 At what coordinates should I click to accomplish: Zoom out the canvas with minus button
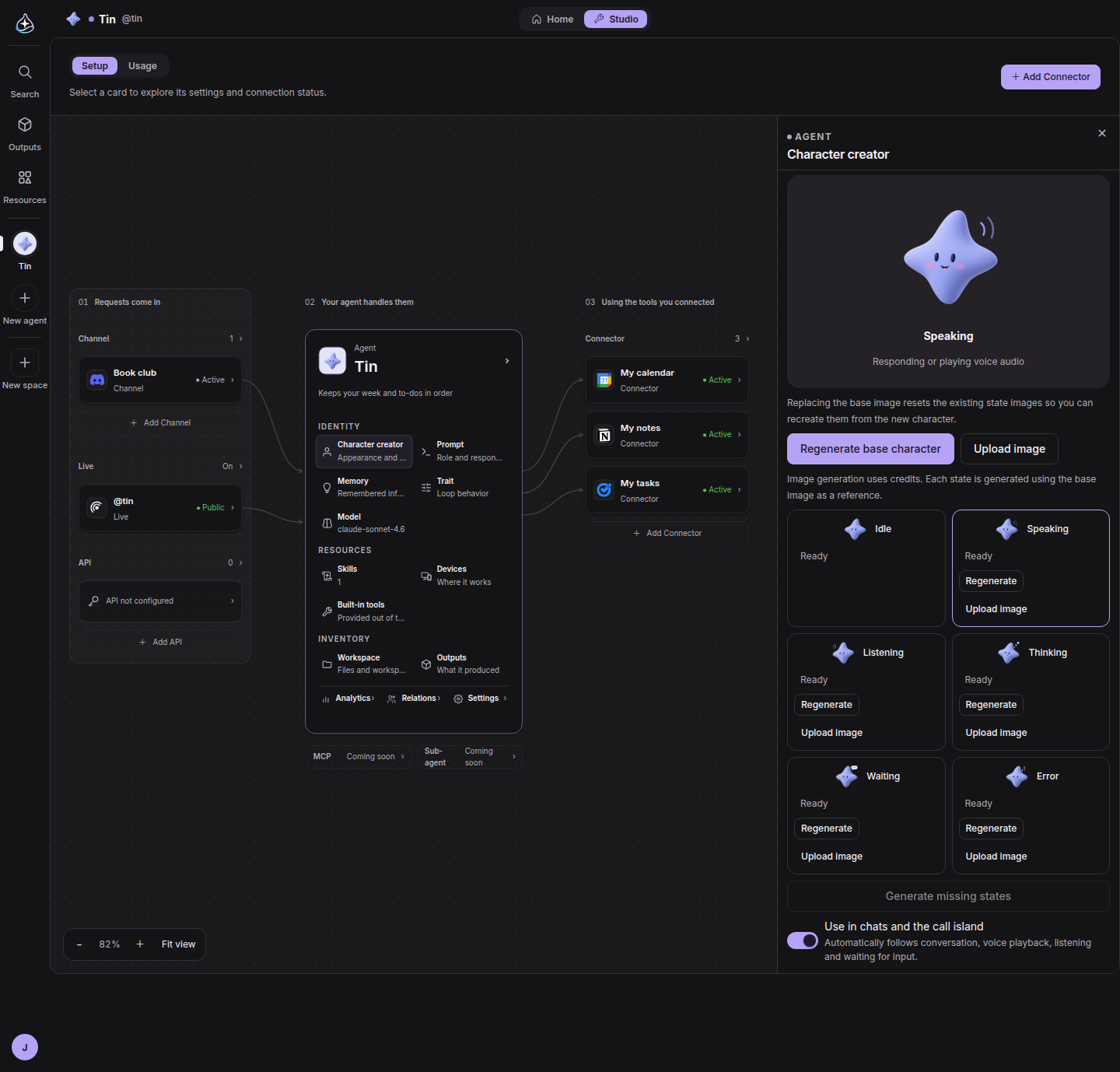coord(79,944)
